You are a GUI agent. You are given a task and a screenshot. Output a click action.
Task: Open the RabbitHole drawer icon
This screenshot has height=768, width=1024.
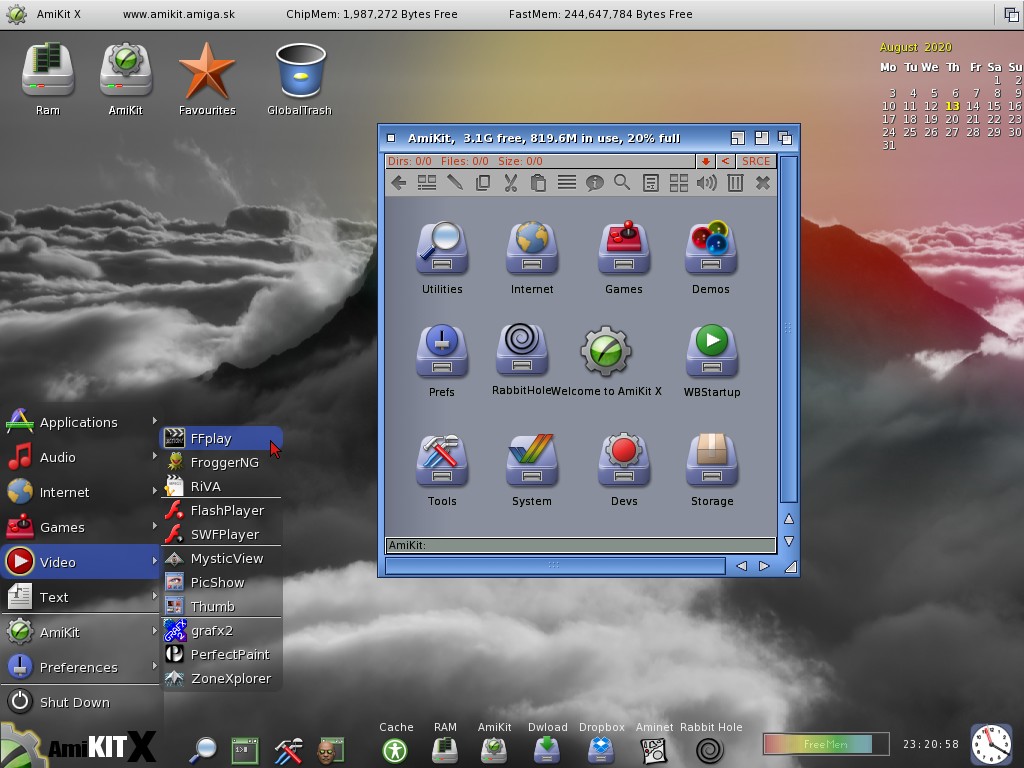tap(522, 348)
